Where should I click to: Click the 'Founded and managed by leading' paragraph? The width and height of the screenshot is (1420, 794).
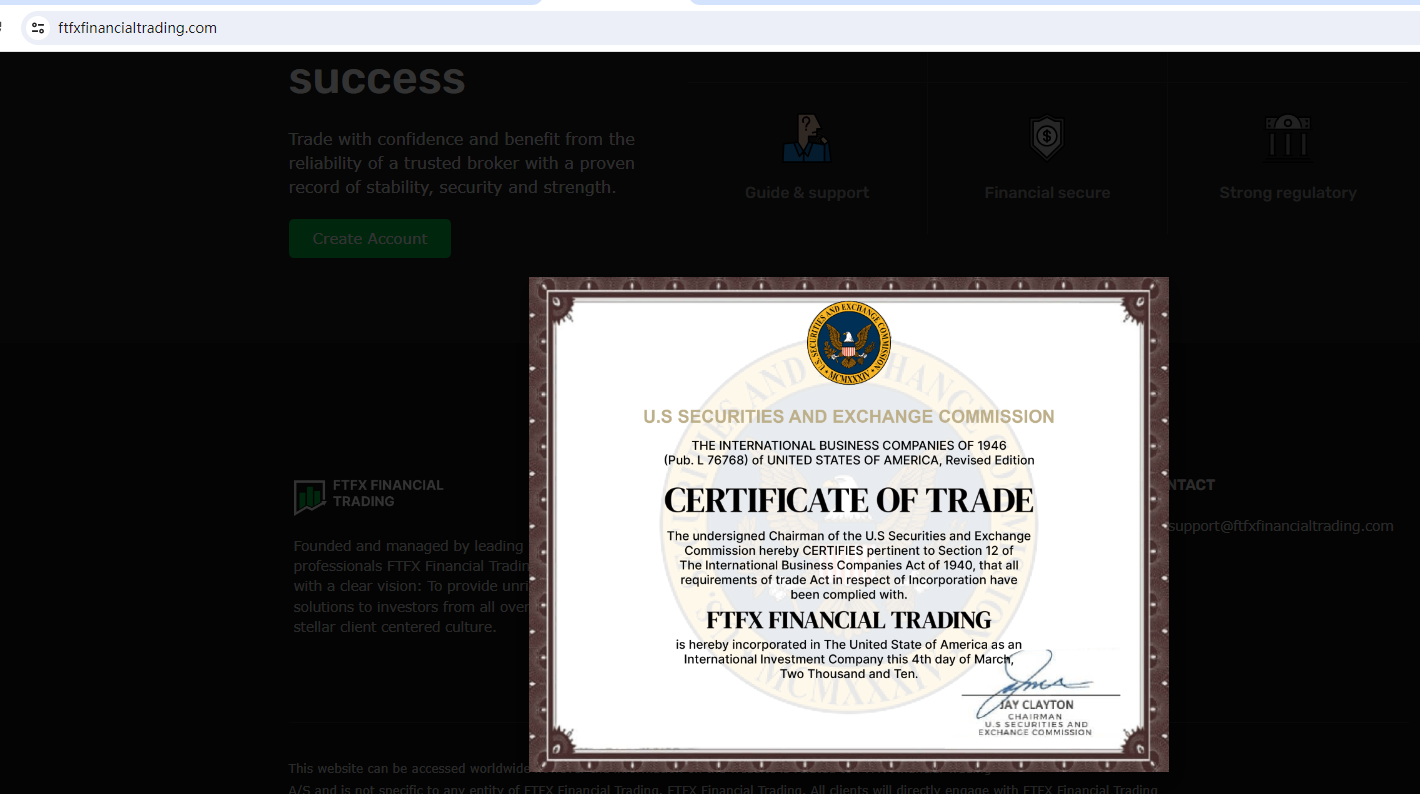411,586
